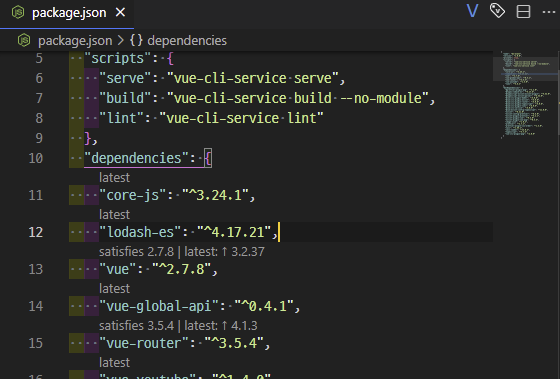The width and height of the screenshot is (560, 379).
Task: Click the "vue-global-api" dependency name
Action: (x=159, y=306)
